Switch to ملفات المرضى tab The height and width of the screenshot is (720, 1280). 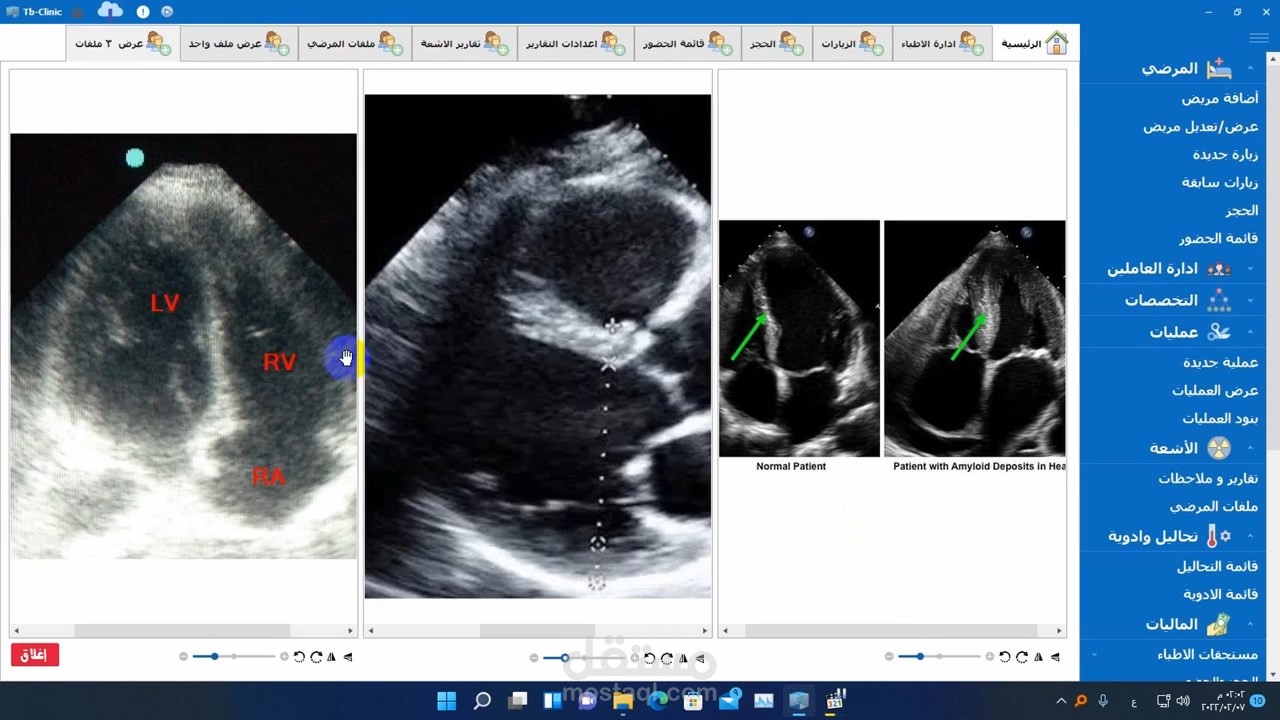tap(355, 44)
